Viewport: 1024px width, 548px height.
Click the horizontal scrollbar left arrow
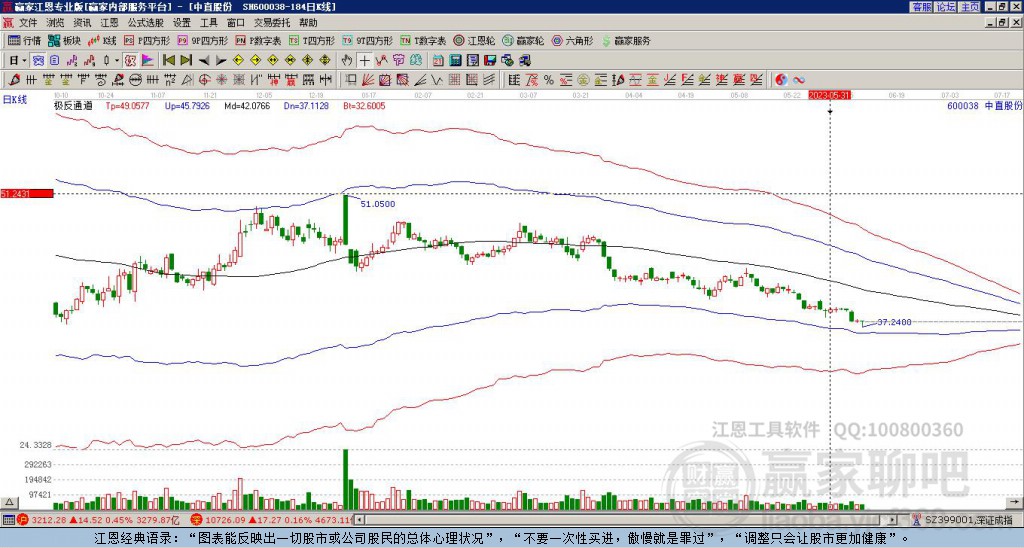pos(360,520)
